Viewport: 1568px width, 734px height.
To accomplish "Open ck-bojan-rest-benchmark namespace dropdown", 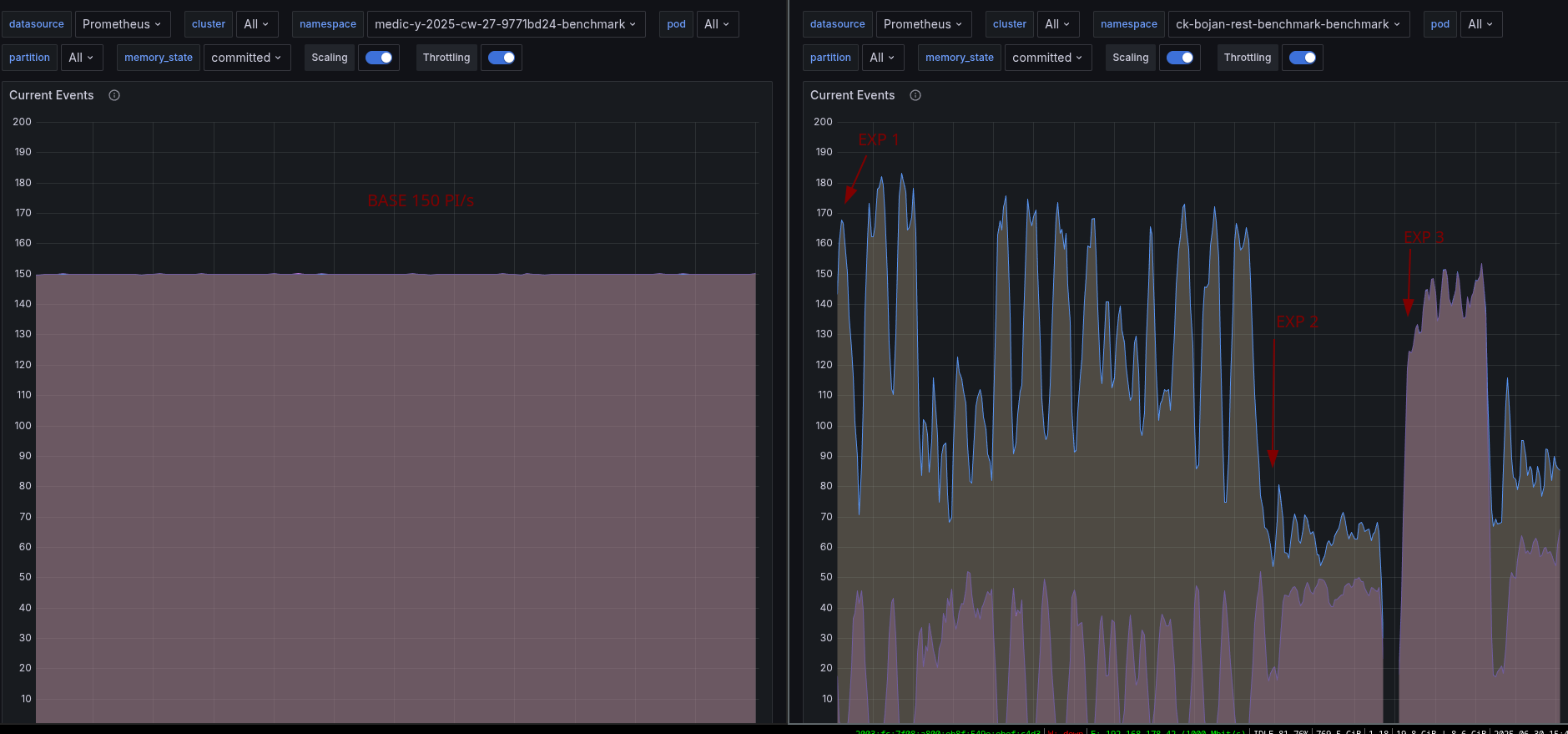I will pyautogui.click(x=1289, y=24).
